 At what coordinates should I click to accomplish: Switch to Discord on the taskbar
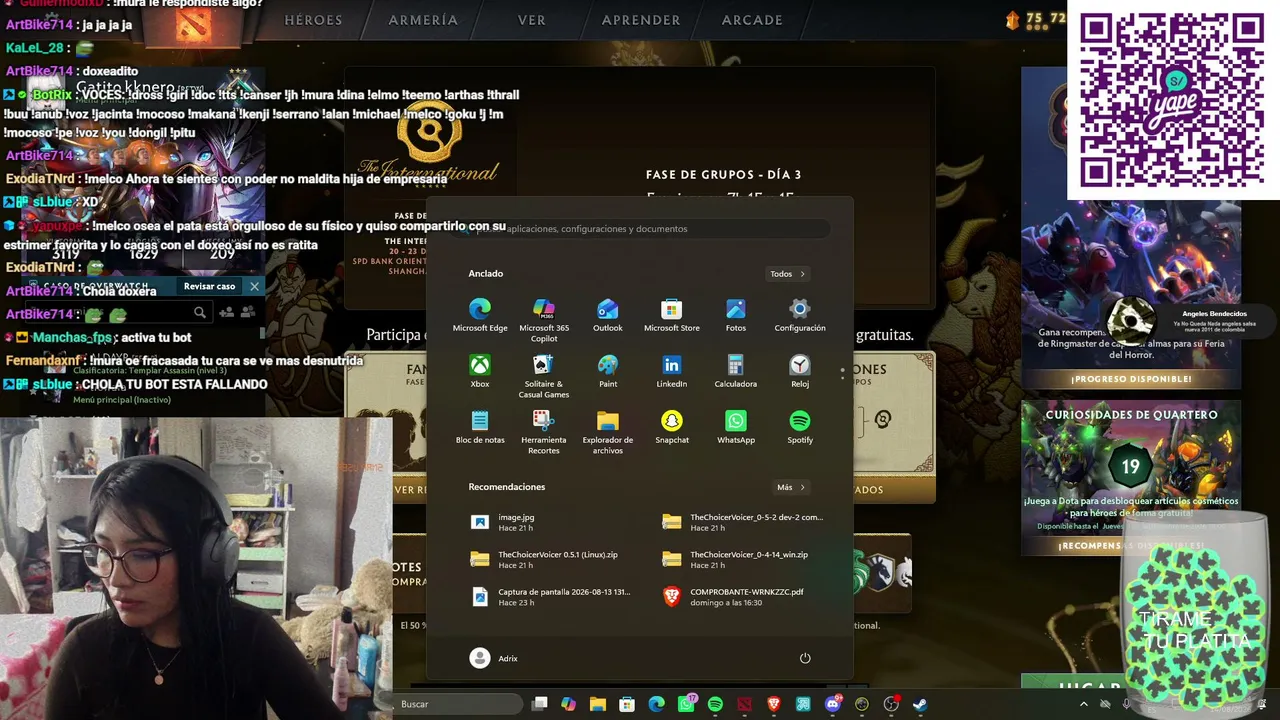[833, 704]
